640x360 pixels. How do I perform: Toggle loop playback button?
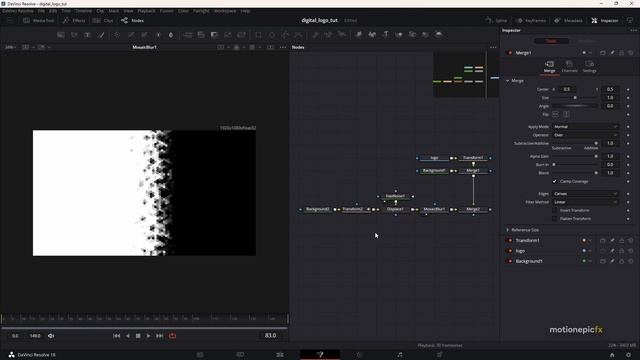tap(172, 336)
